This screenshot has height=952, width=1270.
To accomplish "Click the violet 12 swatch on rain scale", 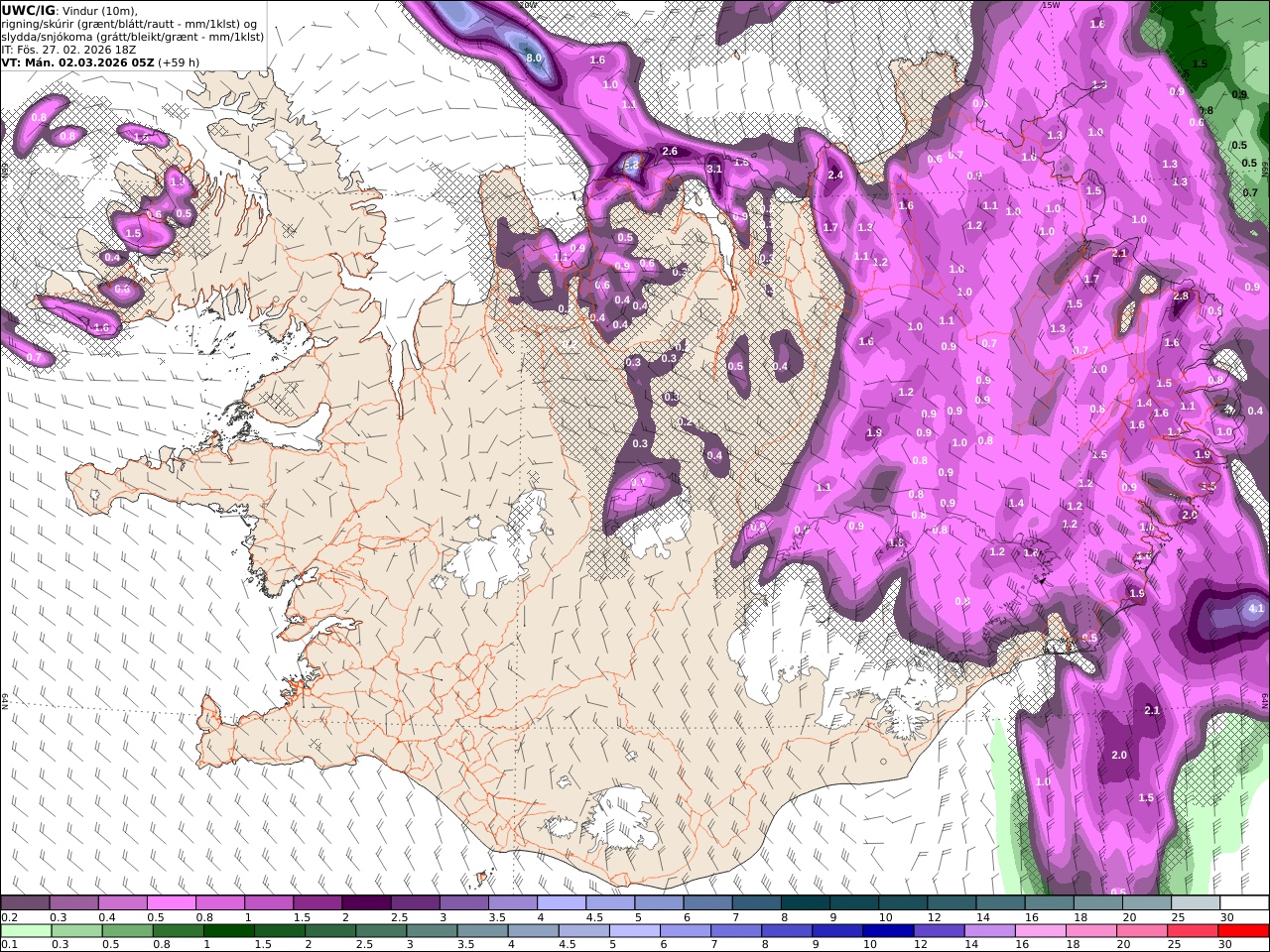I will (x=938, y=930).
